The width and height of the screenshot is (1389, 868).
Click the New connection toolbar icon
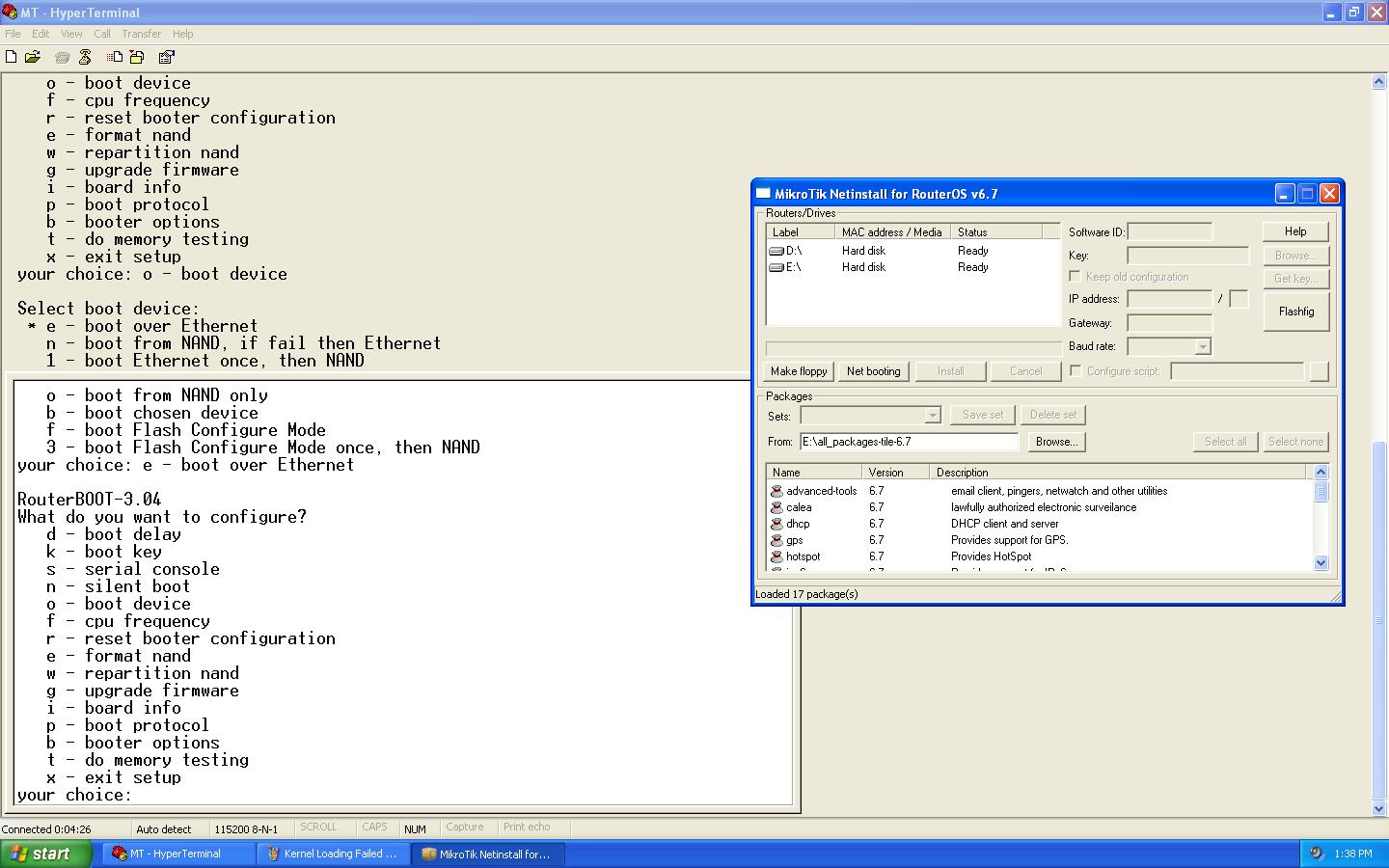coord(12,57)
